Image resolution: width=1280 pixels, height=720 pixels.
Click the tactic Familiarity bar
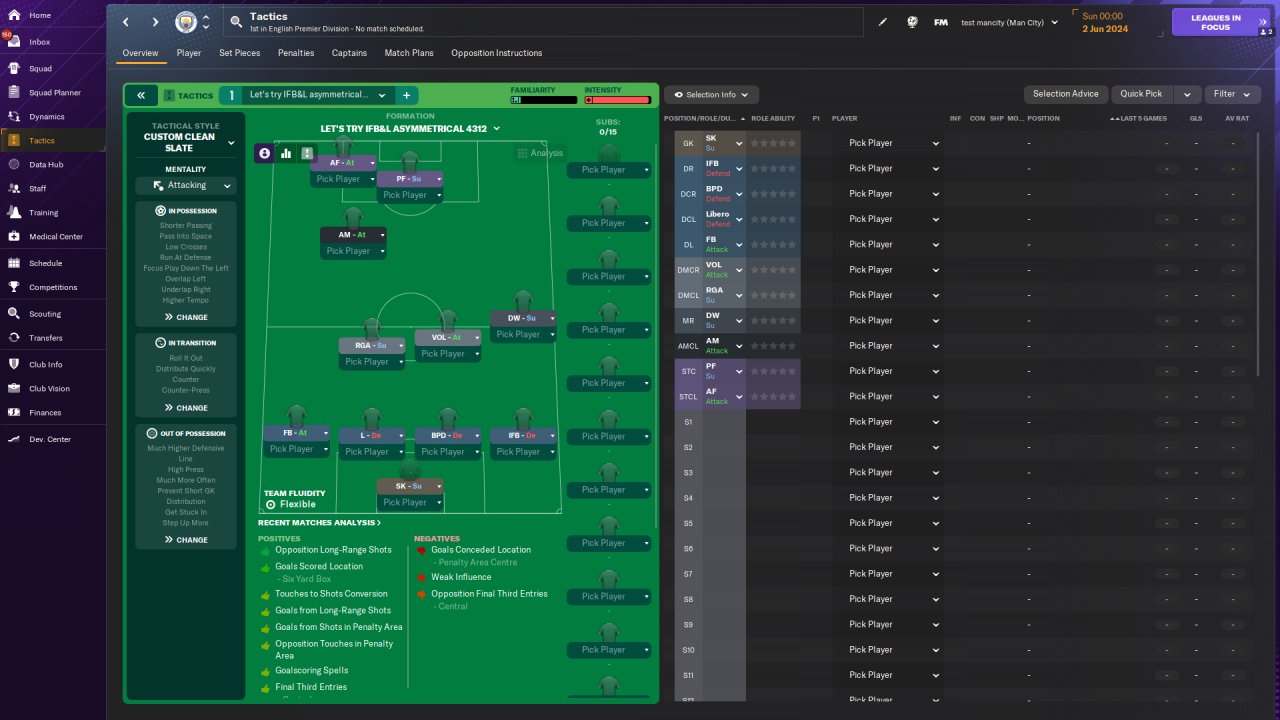tap(543, 100)
